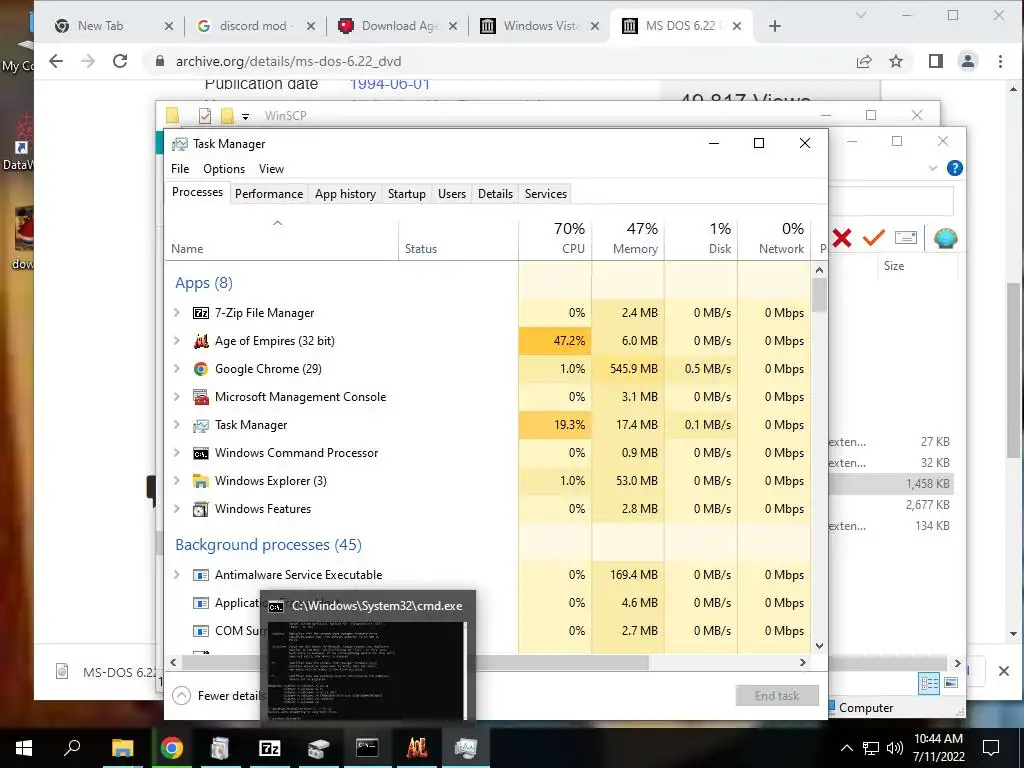Click Task Manager vertical scrollbar thumb
The height and width of the screenshot is (768, 1024).
pos(819,296)
